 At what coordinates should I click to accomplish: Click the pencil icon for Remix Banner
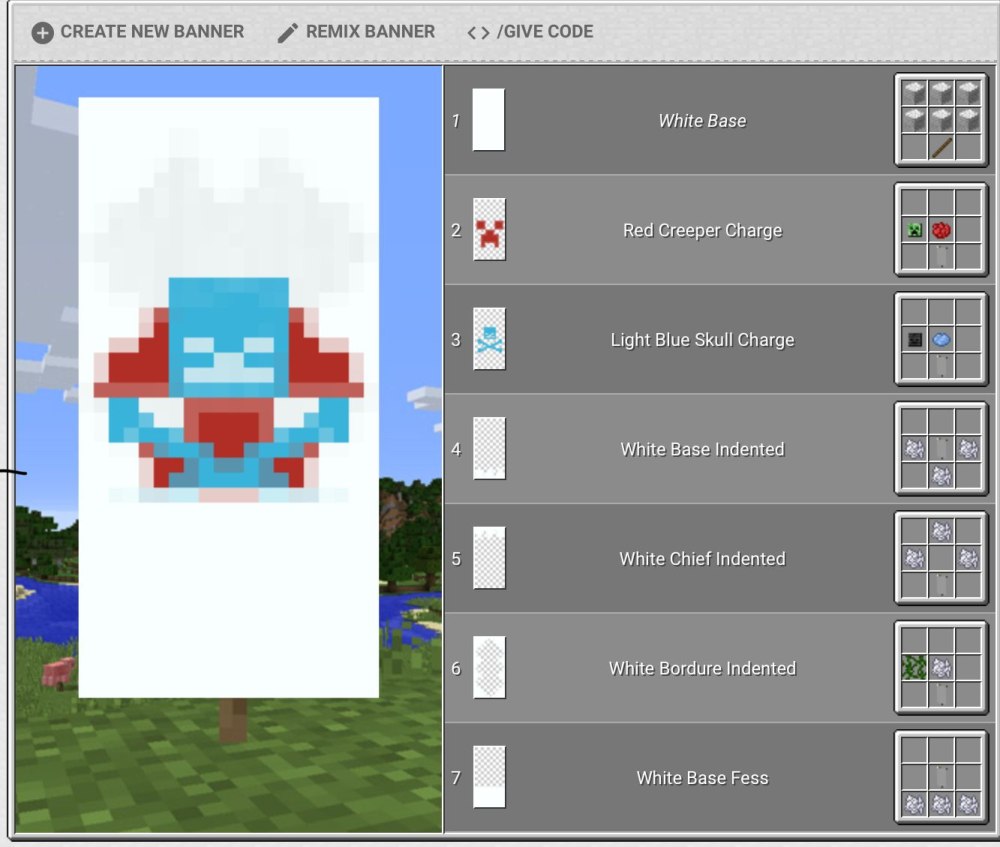[288, 33]
